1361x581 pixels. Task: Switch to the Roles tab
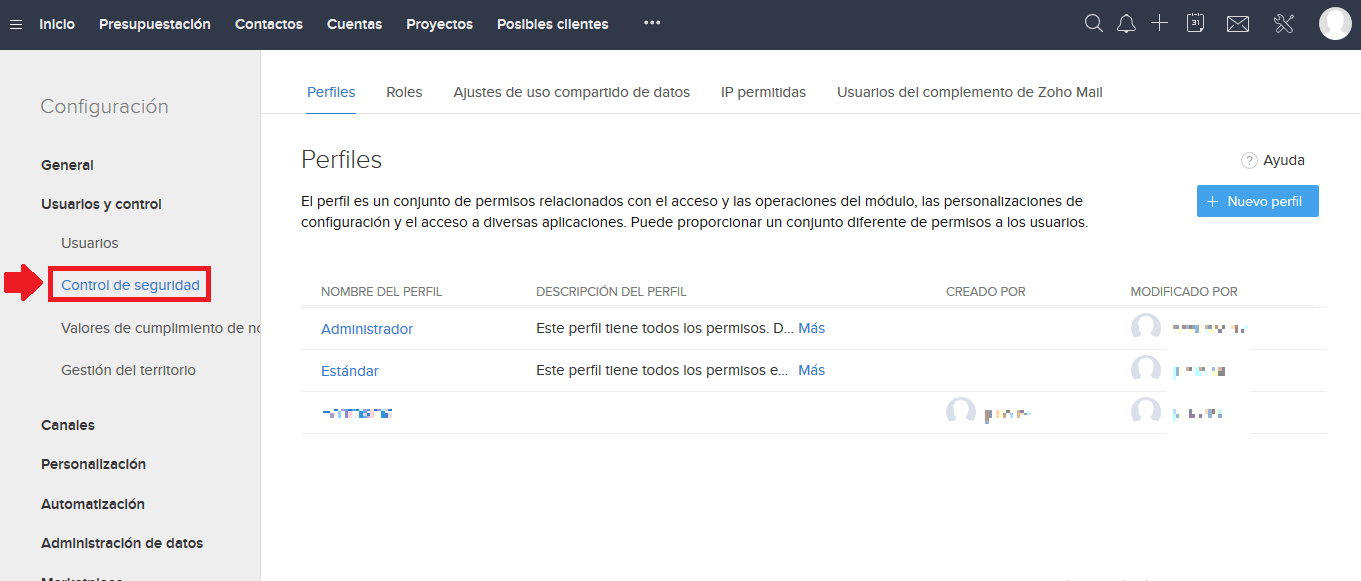click(x=404, y=91)
